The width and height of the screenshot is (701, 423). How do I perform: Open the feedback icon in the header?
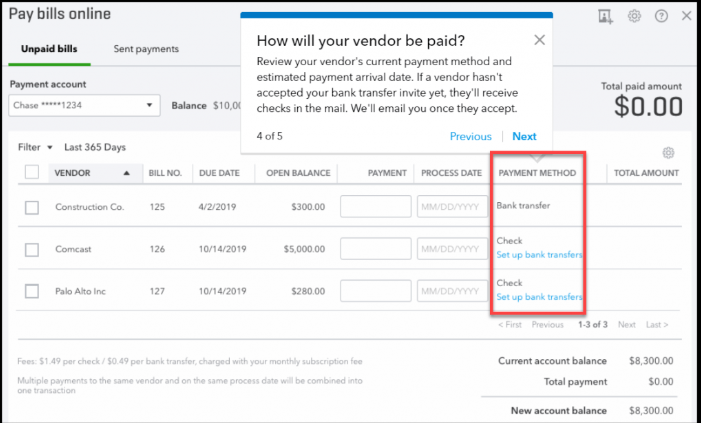pyautogui.click(x=605, y=17)
